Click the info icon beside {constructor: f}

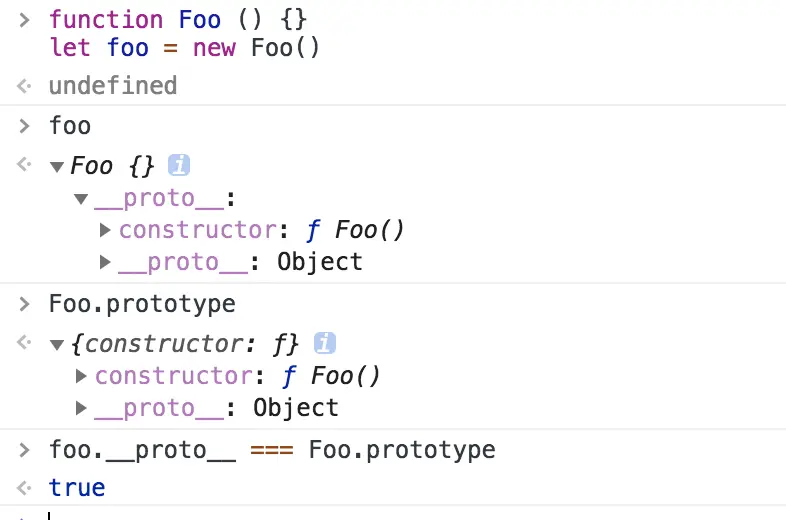coord(323,343)
